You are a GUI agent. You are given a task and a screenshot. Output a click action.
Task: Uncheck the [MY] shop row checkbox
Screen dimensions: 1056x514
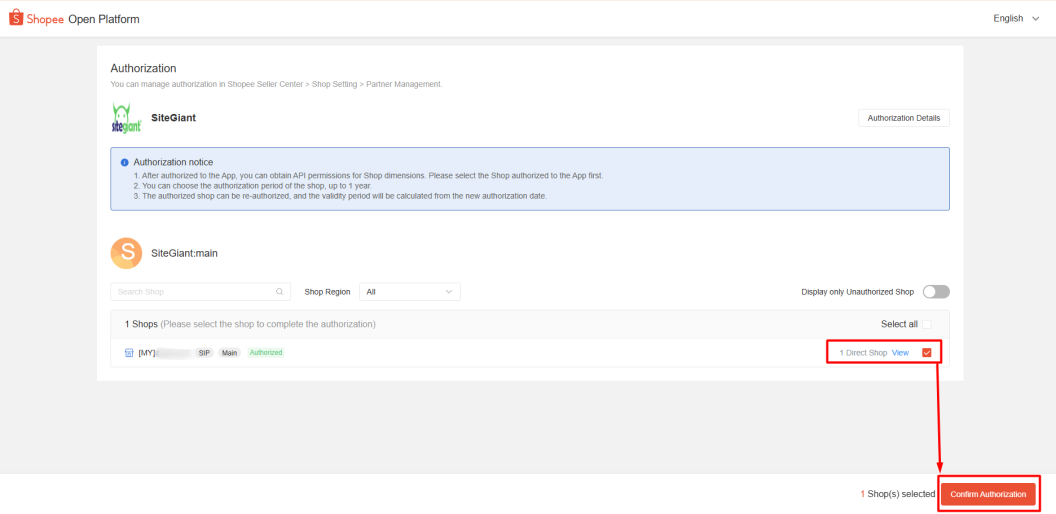pos(926,353)
